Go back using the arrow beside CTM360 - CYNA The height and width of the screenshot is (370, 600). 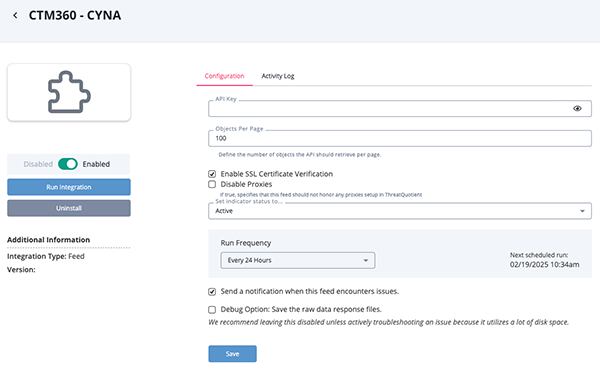coord(15,15)
